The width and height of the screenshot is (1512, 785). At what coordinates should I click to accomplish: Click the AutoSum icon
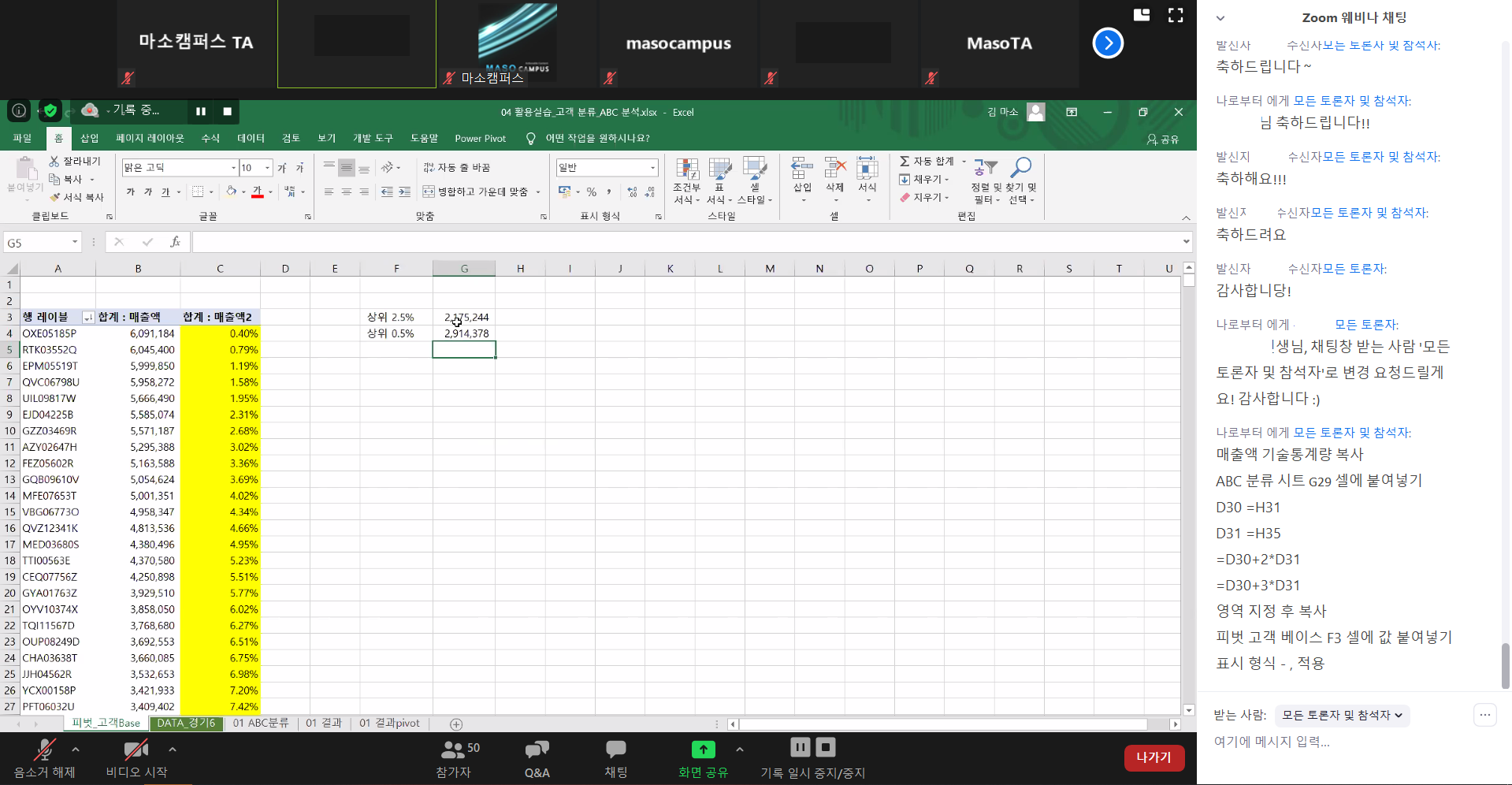pos(905,161)
